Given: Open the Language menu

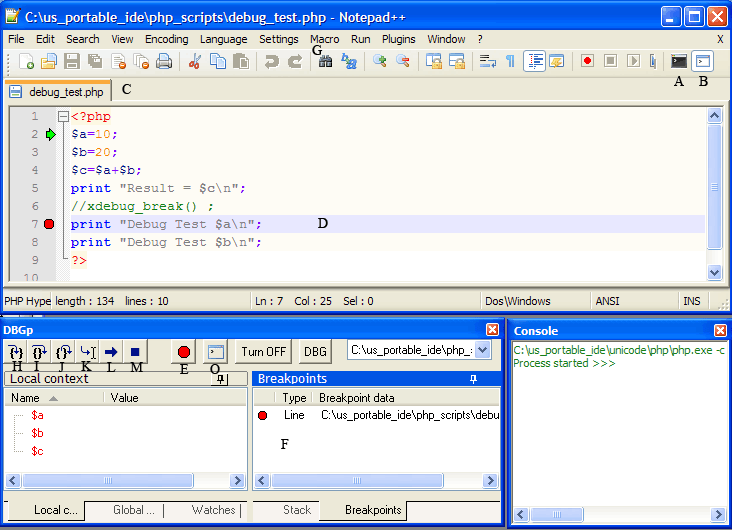Looking at the screenshot, I should (224, 39).
